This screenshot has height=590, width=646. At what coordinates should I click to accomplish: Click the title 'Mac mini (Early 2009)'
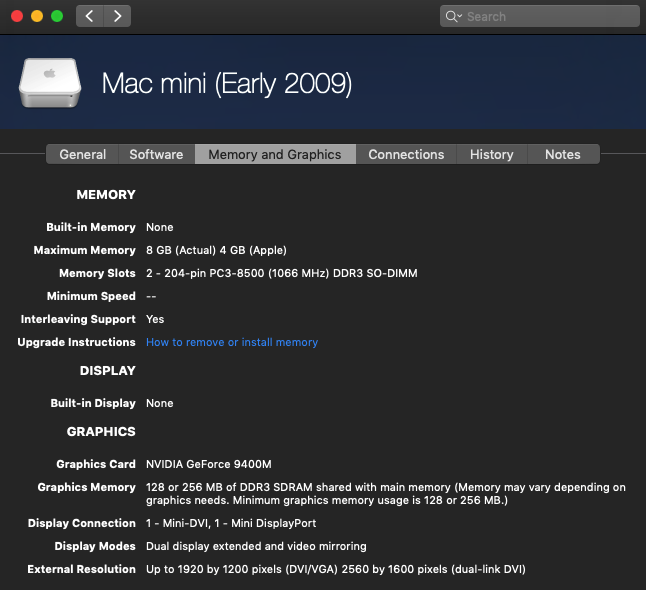pos(227,84)
